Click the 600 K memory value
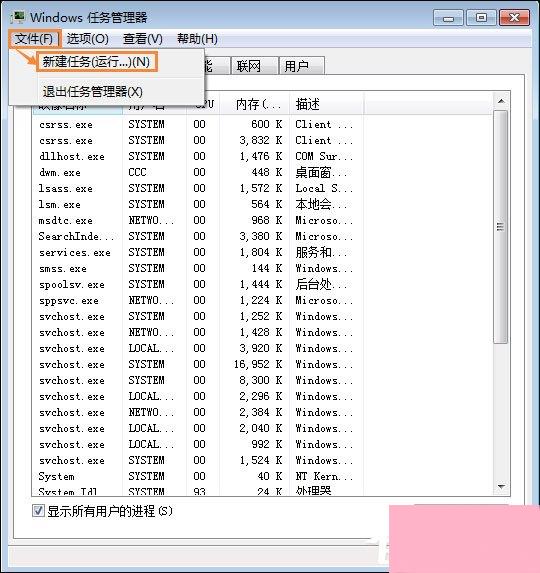 [x=267, y=124]
